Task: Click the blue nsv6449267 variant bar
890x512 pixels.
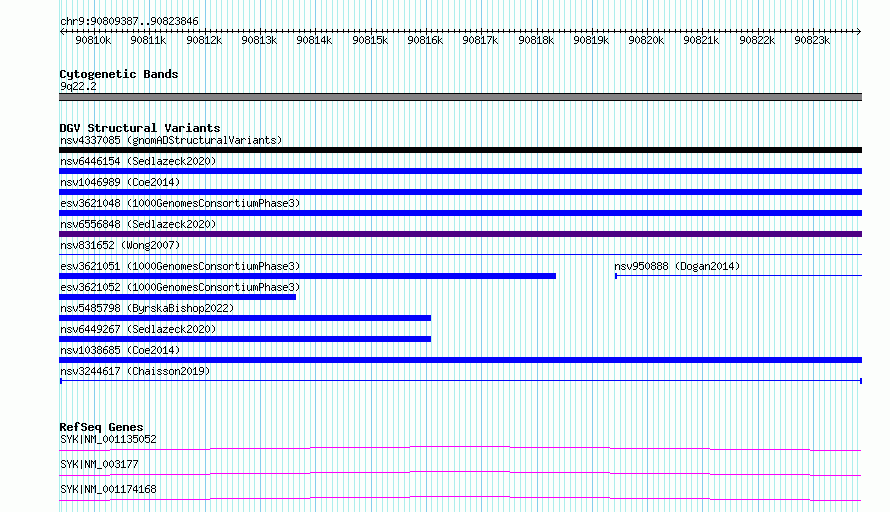Action: click(x=245, y=339)
